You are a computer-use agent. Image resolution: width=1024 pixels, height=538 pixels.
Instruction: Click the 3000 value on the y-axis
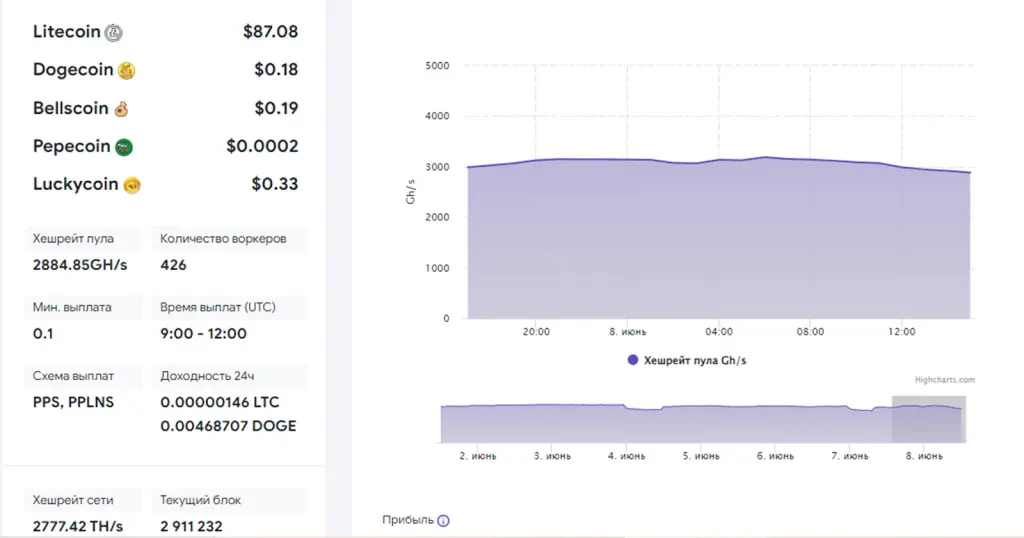coord(437,166)
